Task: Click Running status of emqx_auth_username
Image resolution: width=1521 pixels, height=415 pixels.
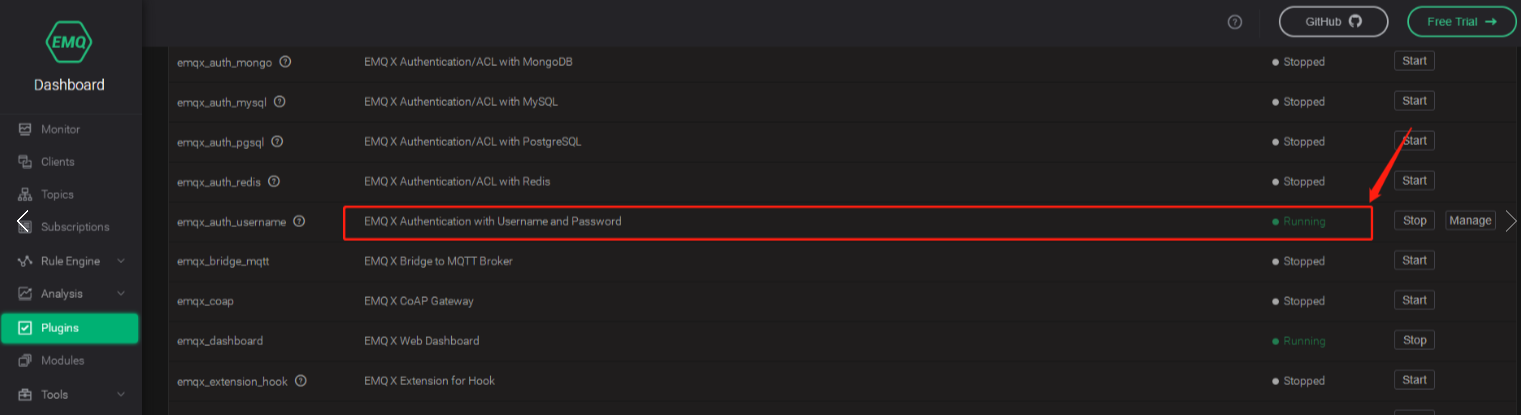Action: (x=1299, y=222)
